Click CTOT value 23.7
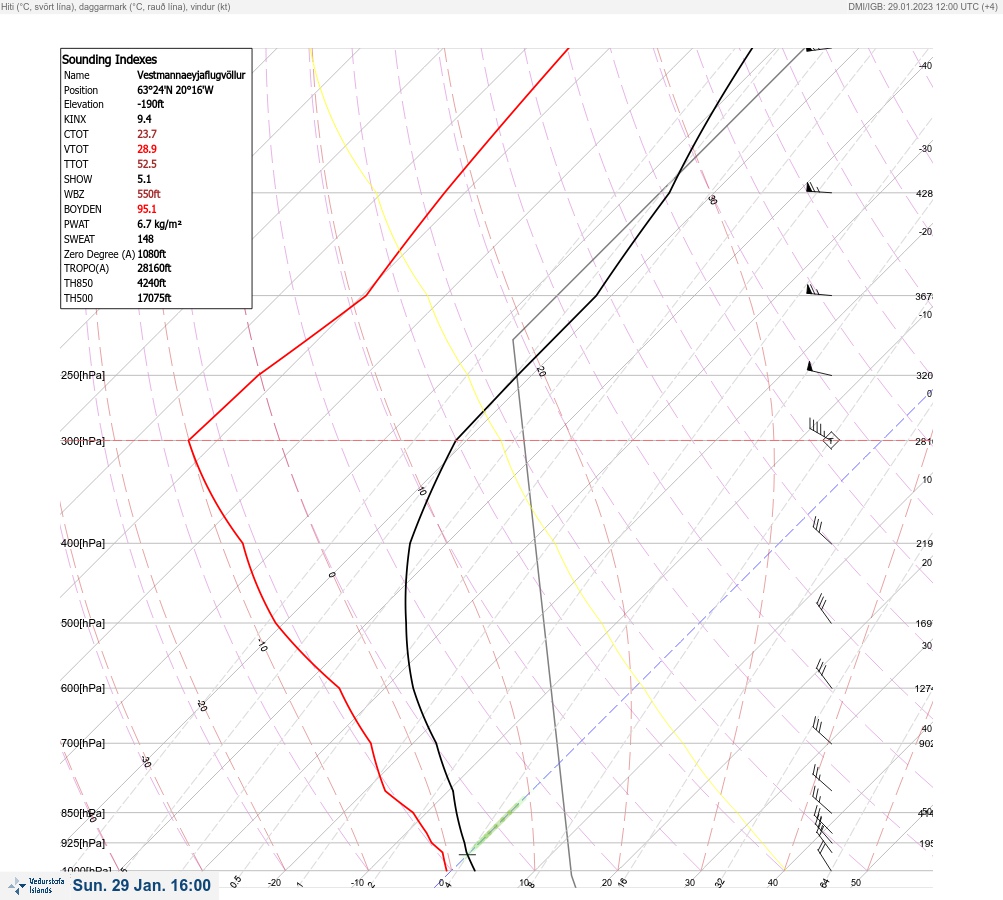This screenshot has height=900, width=1003. [x=146, y=134]
